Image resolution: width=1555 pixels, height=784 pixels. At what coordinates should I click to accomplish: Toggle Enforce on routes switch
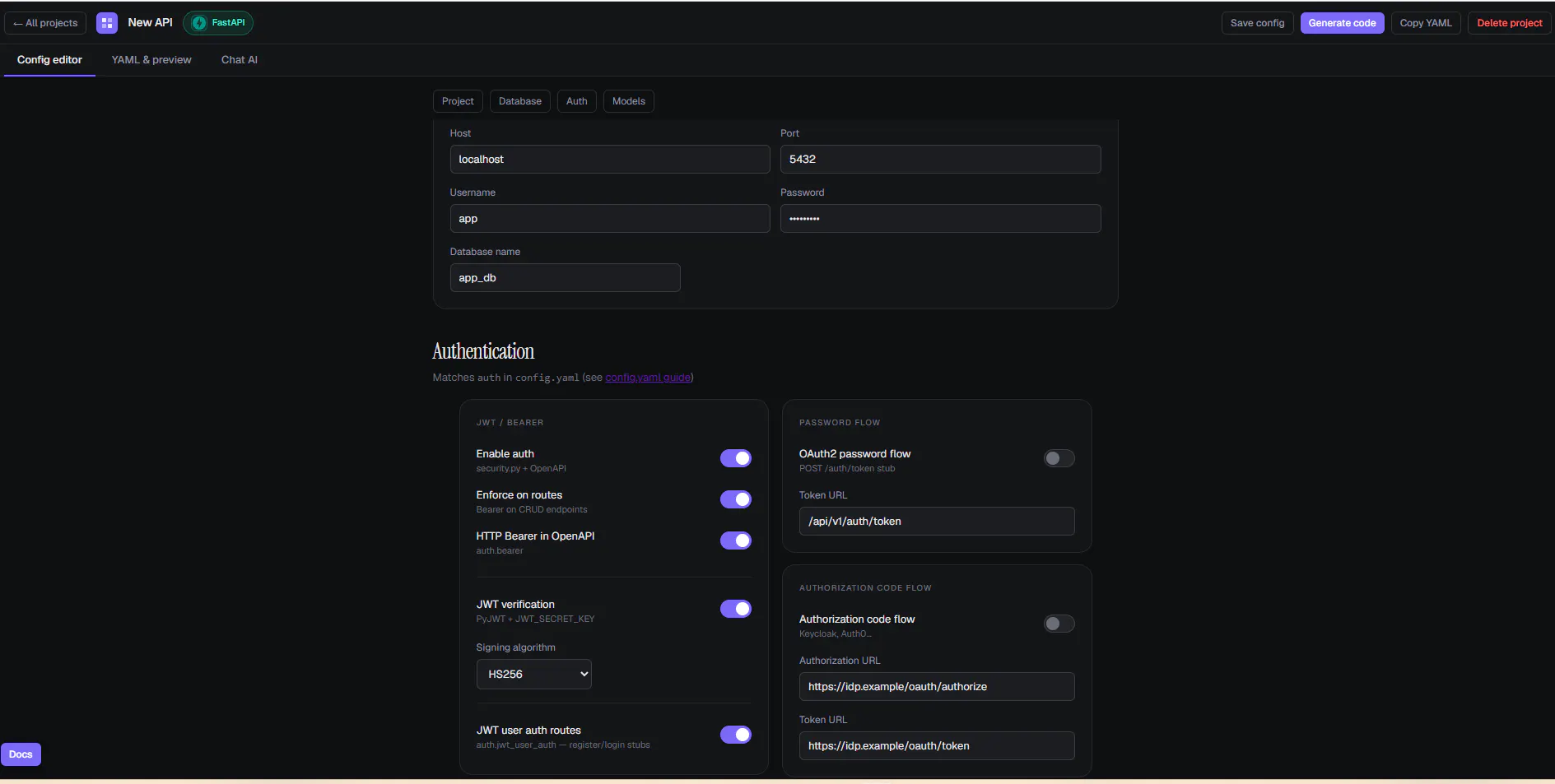click(x=736, y=499)
